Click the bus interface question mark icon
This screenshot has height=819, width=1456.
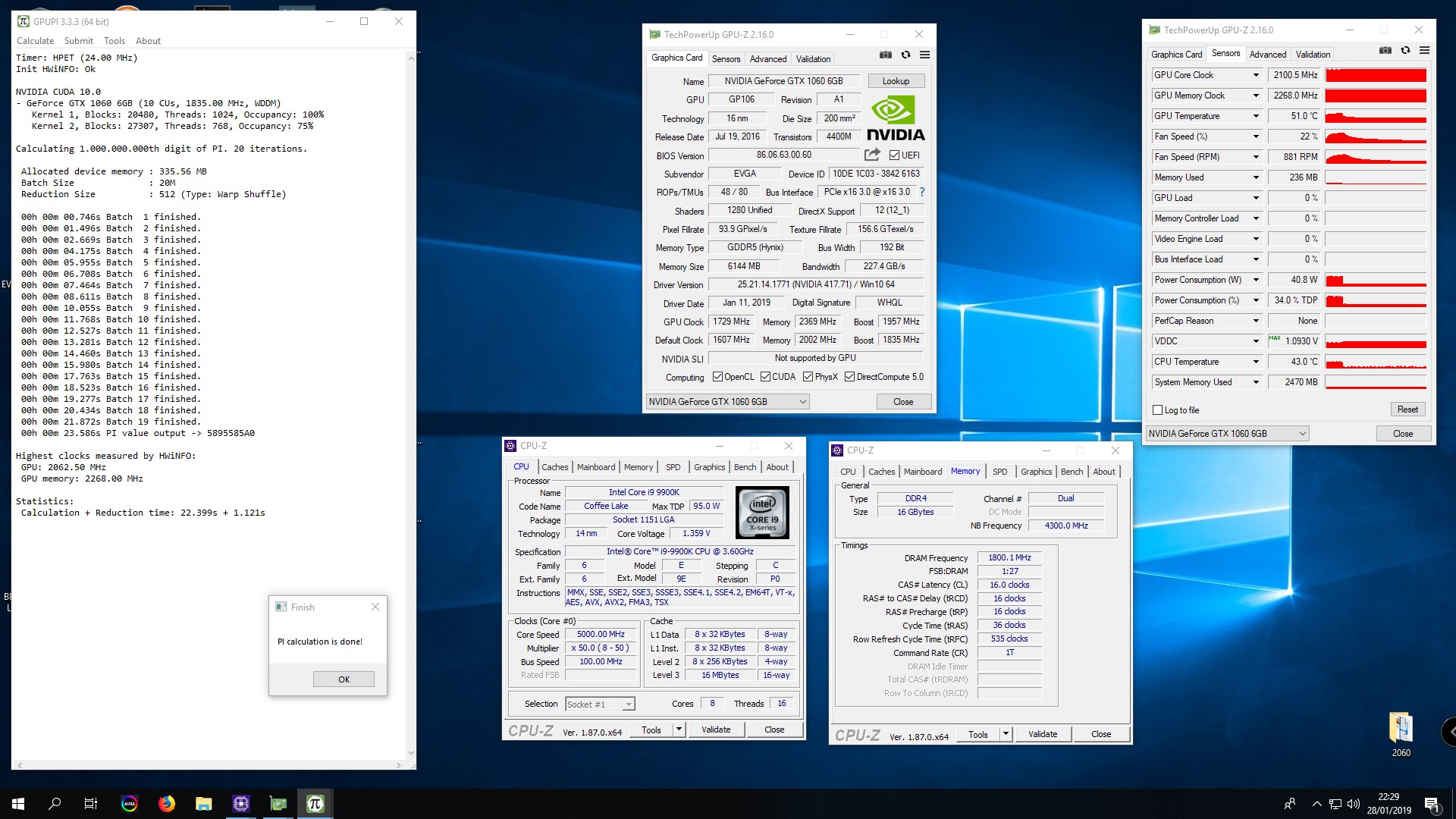(922, 192)
